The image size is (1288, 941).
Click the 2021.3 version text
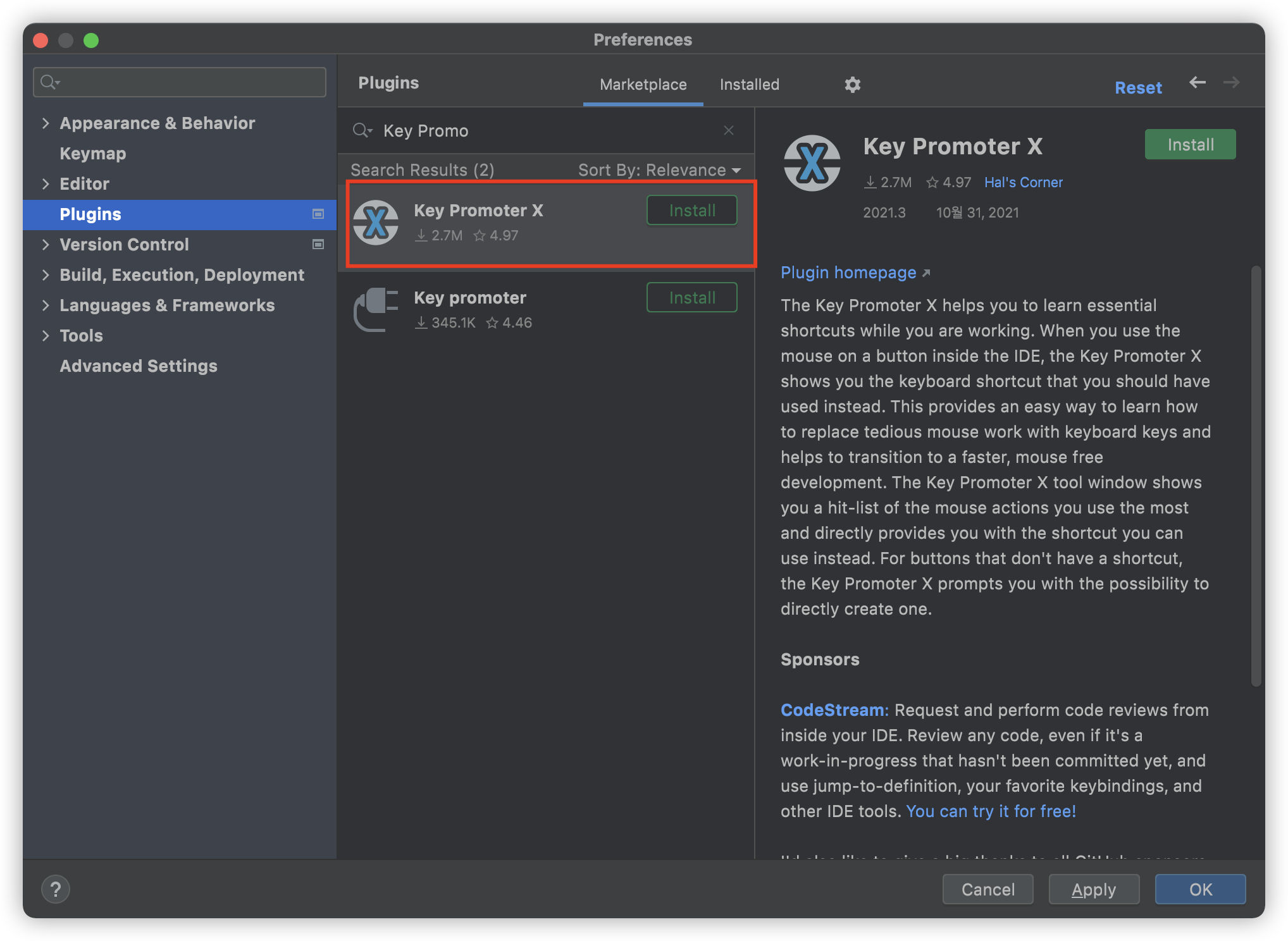tap(884, 212)
